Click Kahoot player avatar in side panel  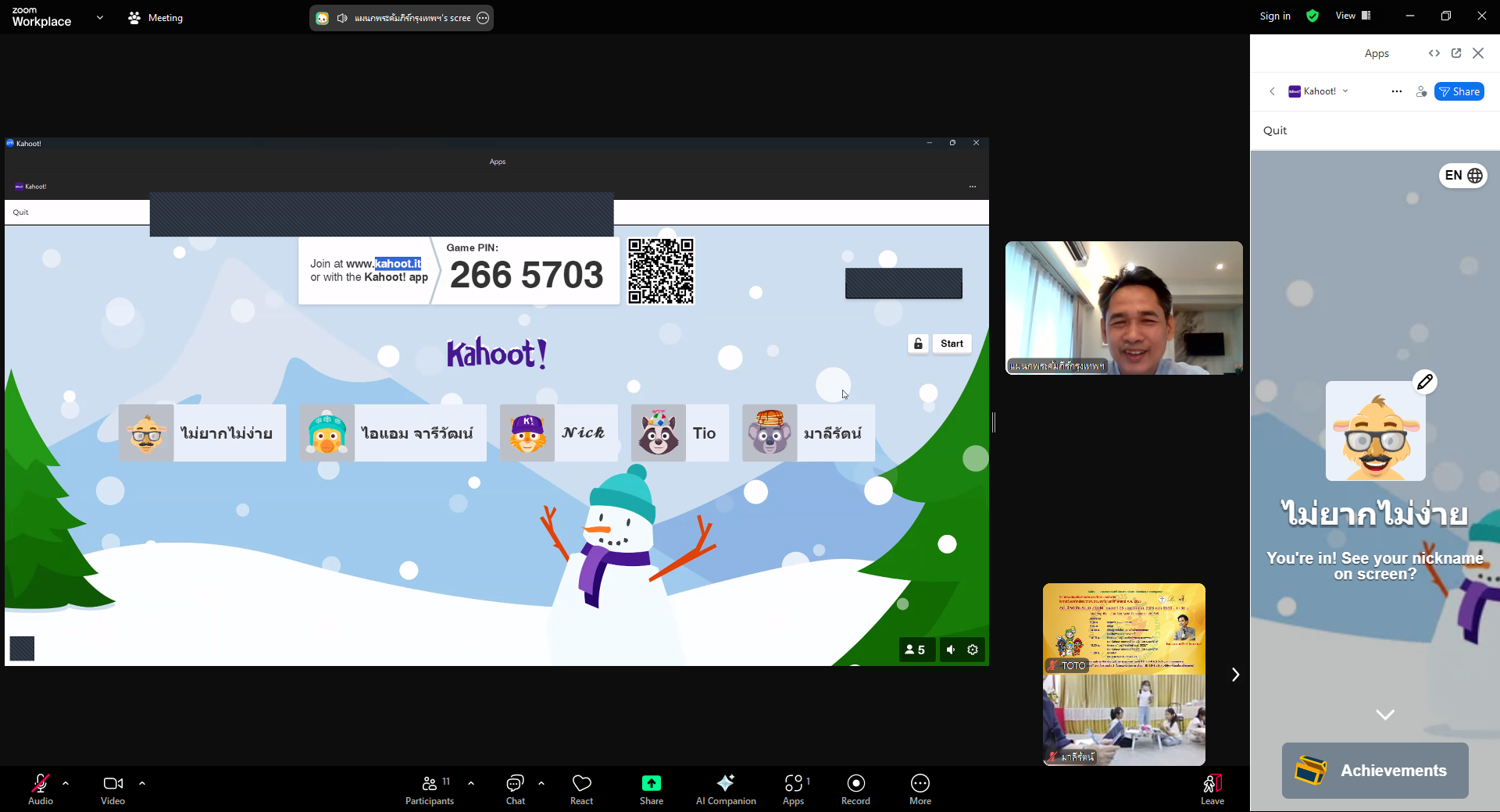[1376, 431]
